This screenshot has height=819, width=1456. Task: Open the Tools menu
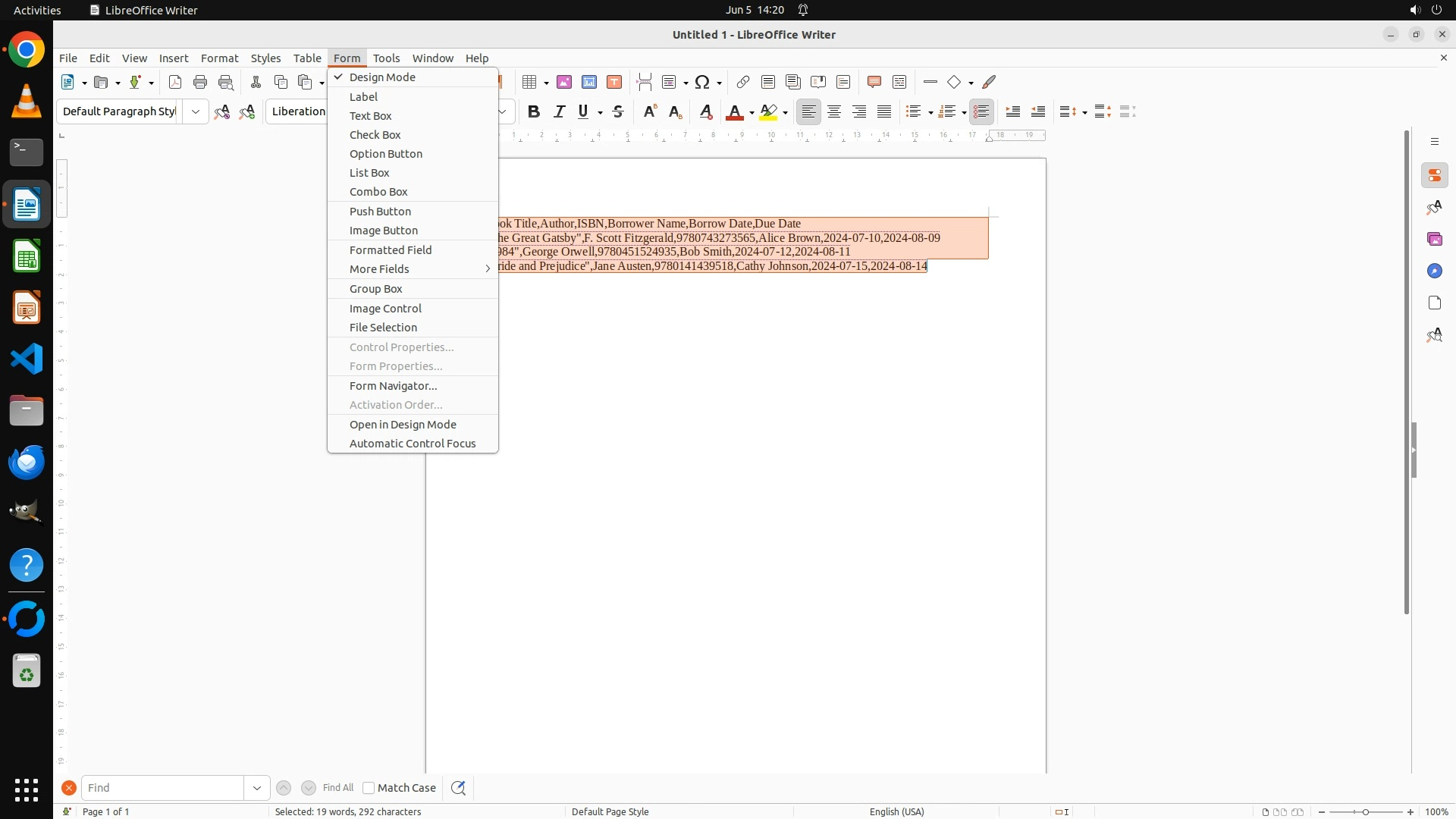point(386,58)
